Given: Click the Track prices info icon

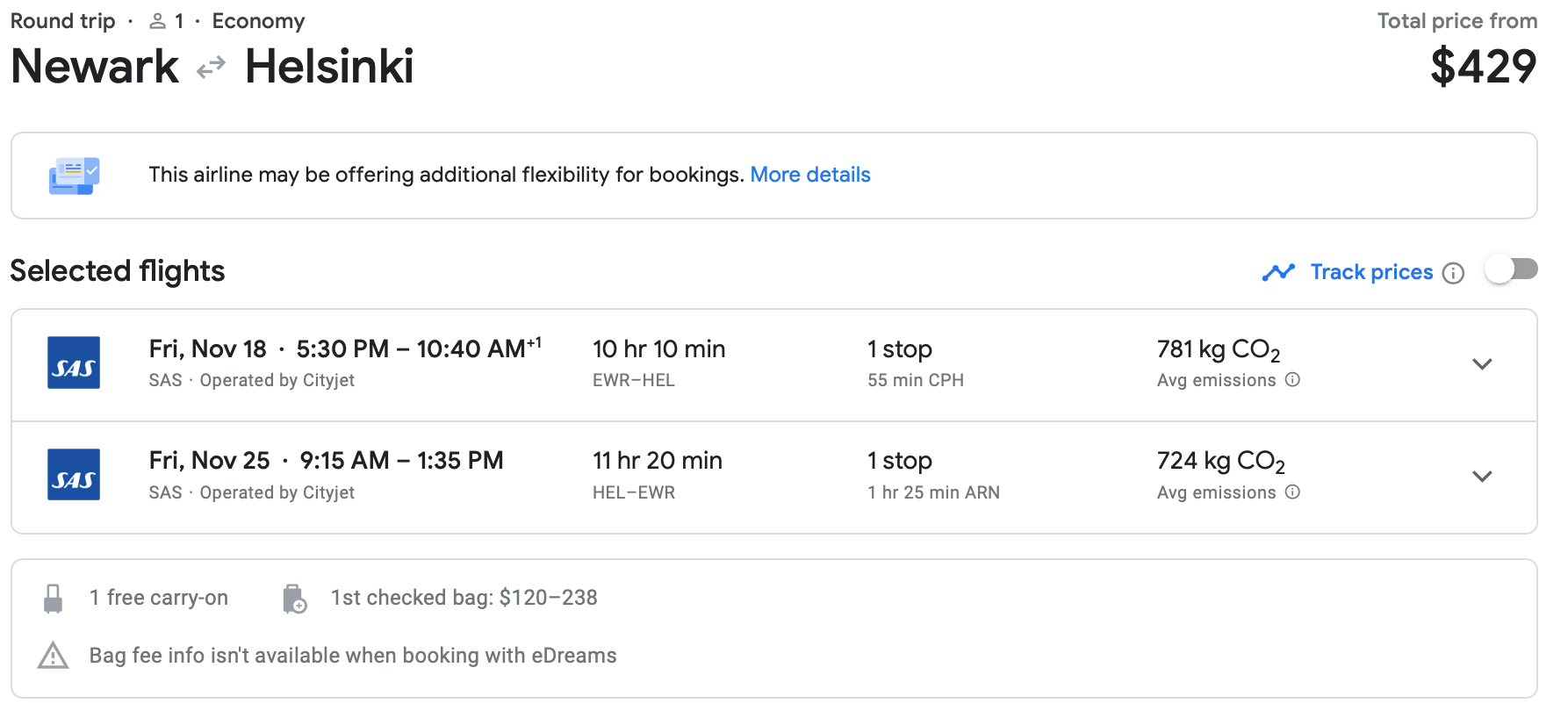Looking at the screenshot, I should 1454,273.
